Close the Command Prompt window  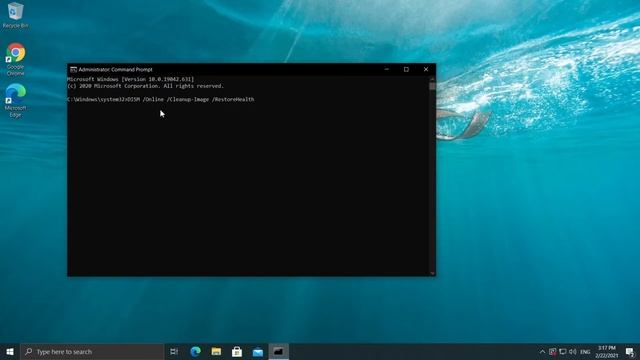(426, 69)
